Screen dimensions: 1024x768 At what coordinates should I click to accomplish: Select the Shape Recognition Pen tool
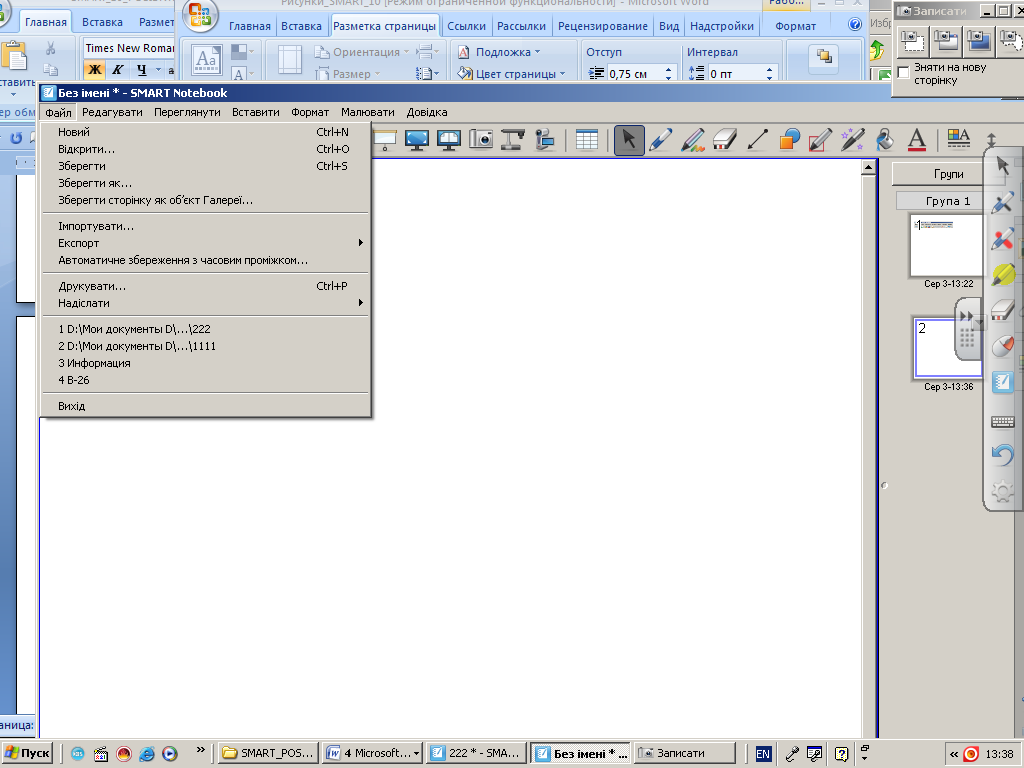click(x=820, y=140)
